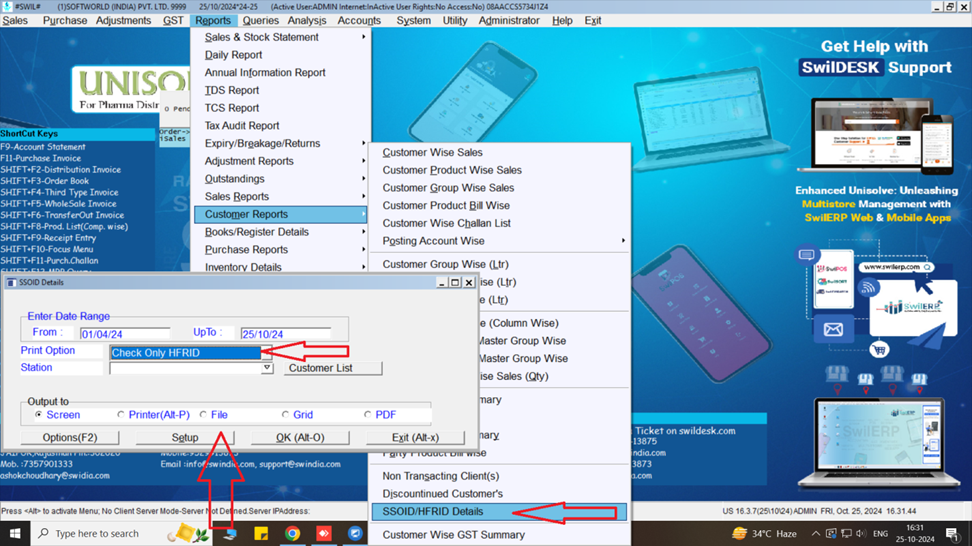Click F9-Account Statement shortcut text
972x546 pixels.
(43, 147)
